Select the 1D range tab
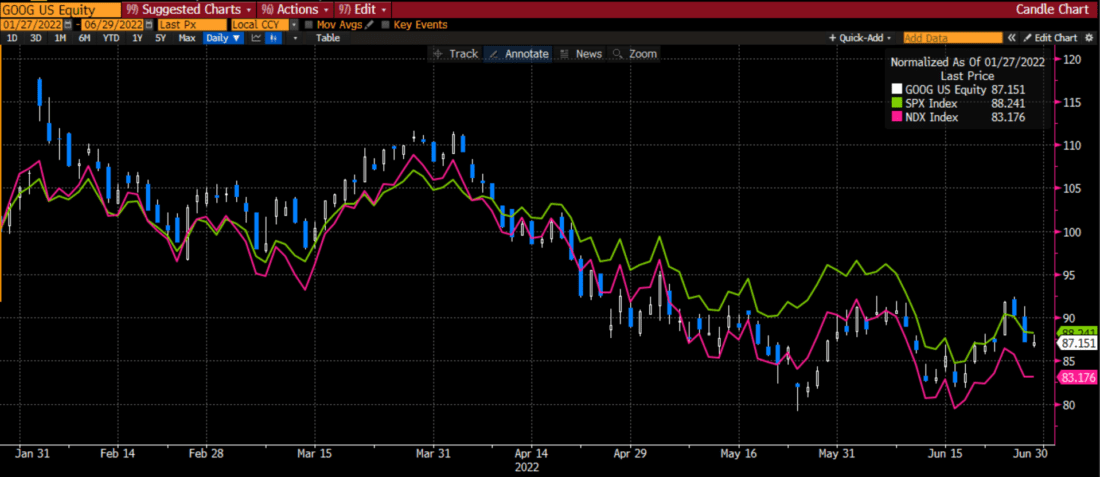1100x477 pixels. click(12, 38)
